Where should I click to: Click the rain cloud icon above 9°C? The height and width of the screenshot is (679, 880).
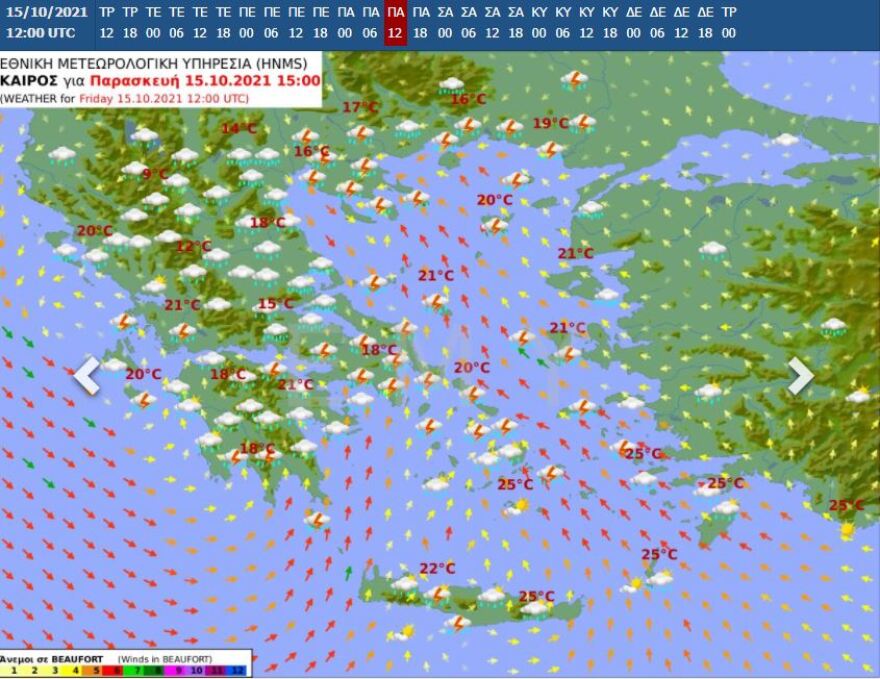coord(145,136)
